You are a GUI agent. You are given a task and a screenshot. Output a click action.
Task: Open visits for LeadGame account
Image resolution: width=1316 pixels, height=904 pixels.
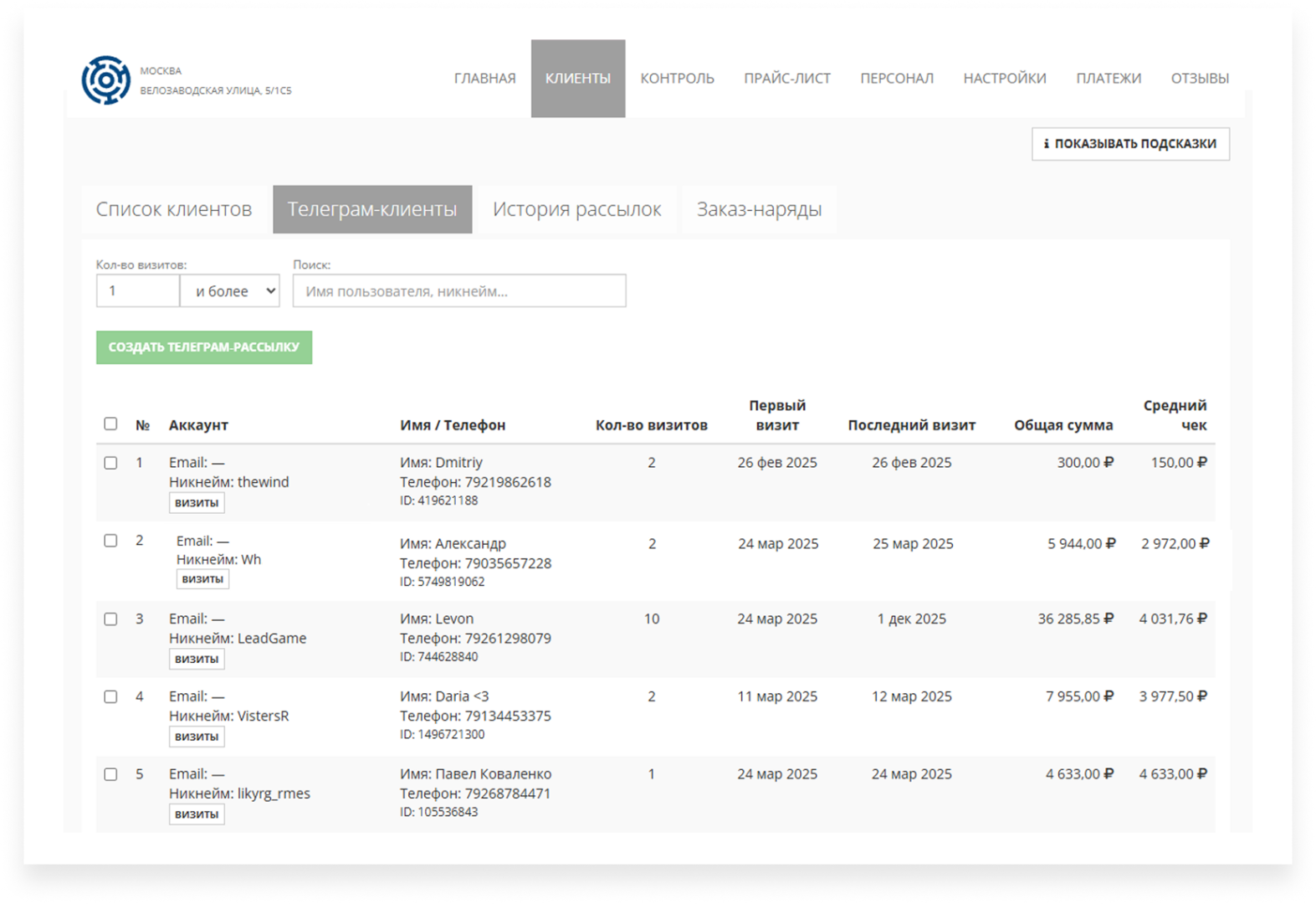(x=197, y=659)
